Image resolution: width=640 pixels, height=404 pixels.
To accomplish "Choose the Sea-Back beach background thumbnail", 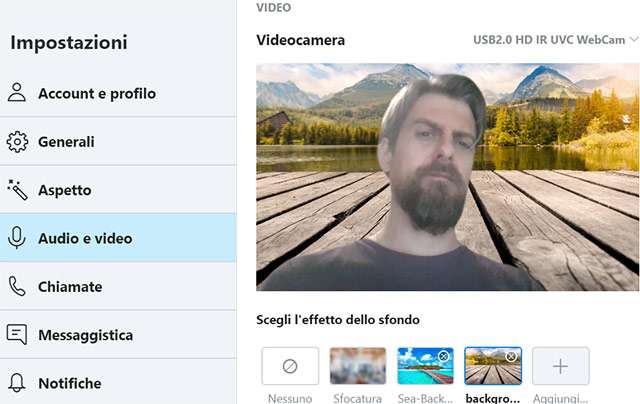I will pyautogui.click(x=425, y=366).
